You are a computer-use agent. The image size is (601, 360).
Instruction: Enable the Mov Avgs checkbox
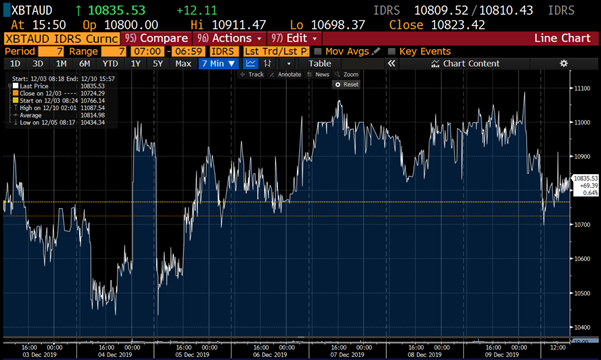[317, 51]
